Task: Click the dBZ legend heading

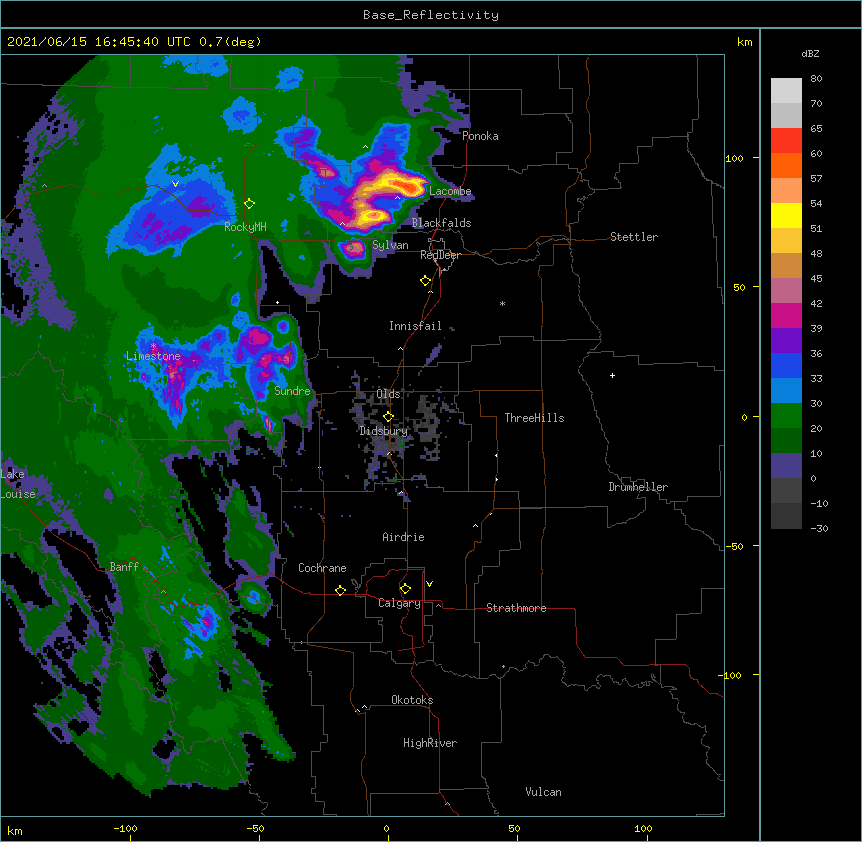Action: pos(810,54)
